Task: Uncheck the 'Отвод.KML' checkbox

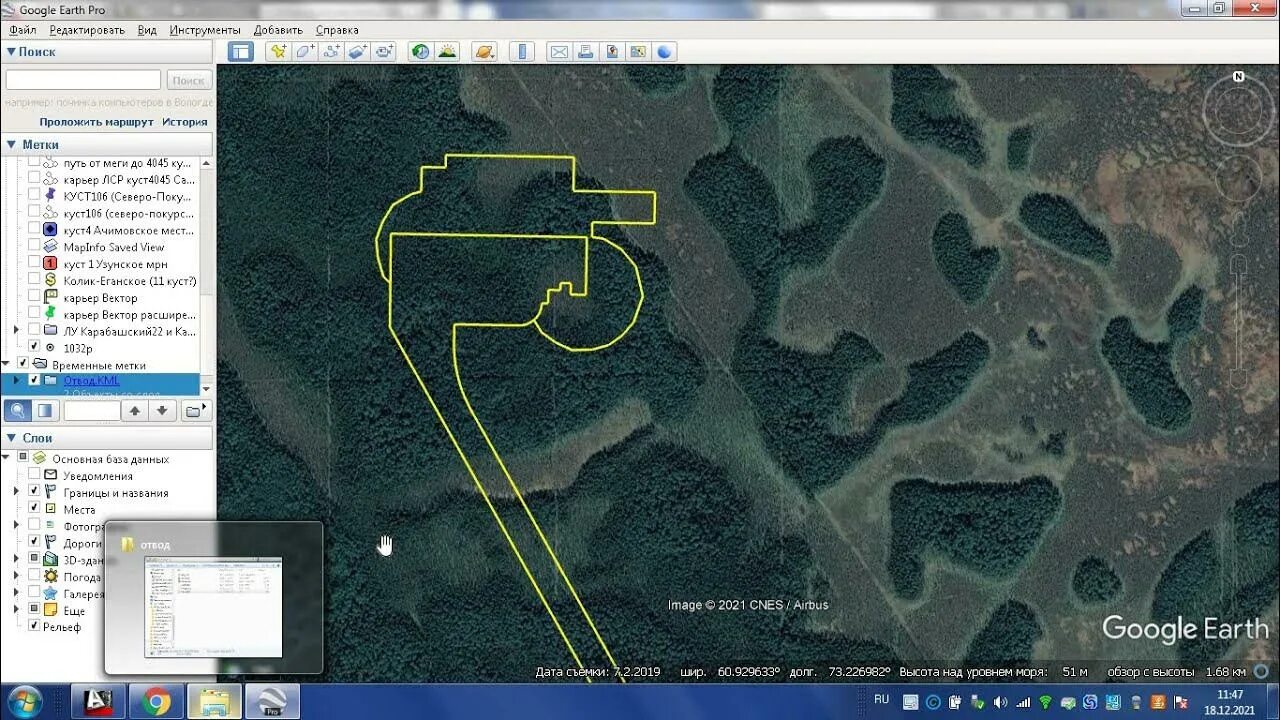Action: (34, 381)
